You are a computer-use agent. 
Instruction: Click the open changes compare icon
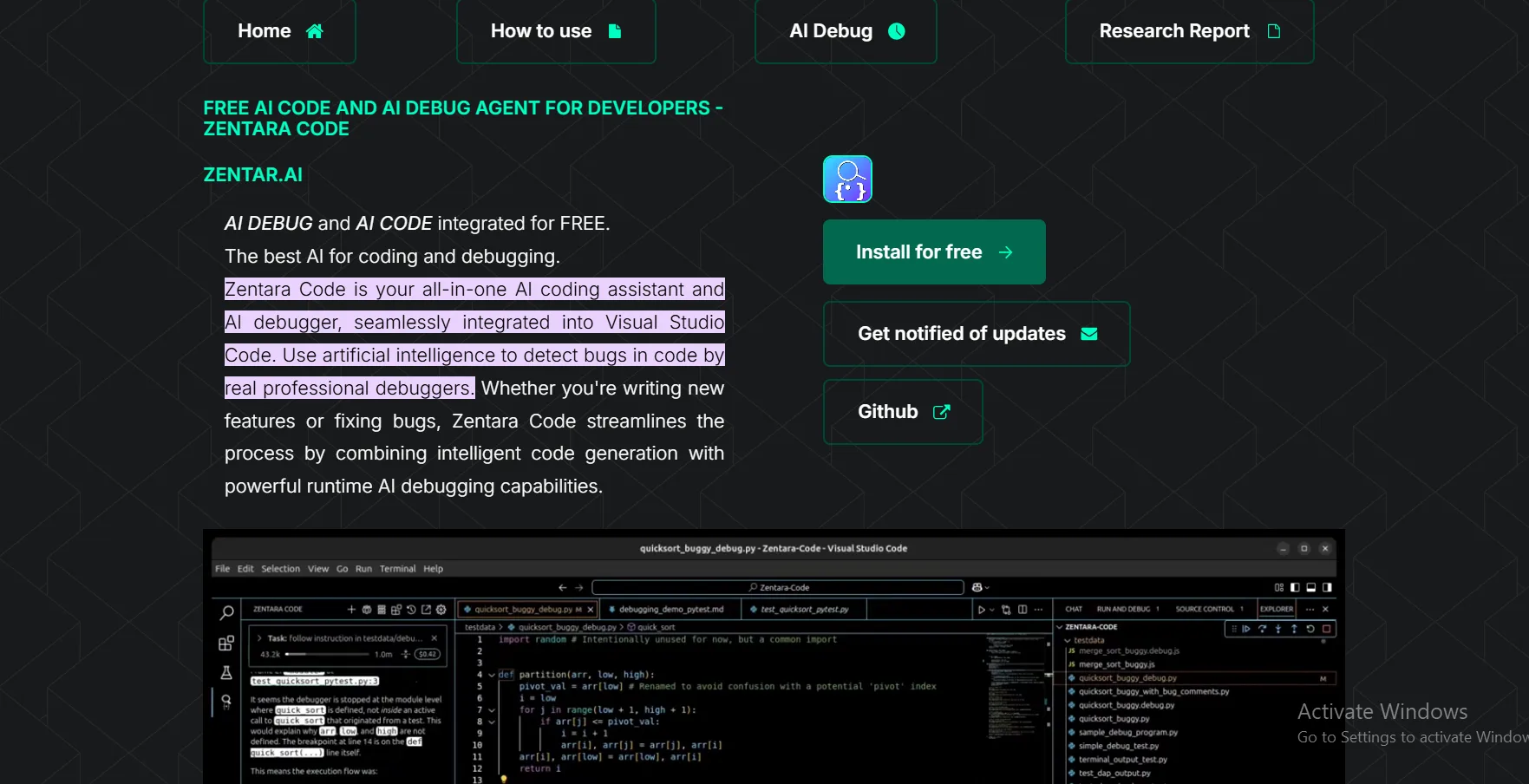point(1006,610)
